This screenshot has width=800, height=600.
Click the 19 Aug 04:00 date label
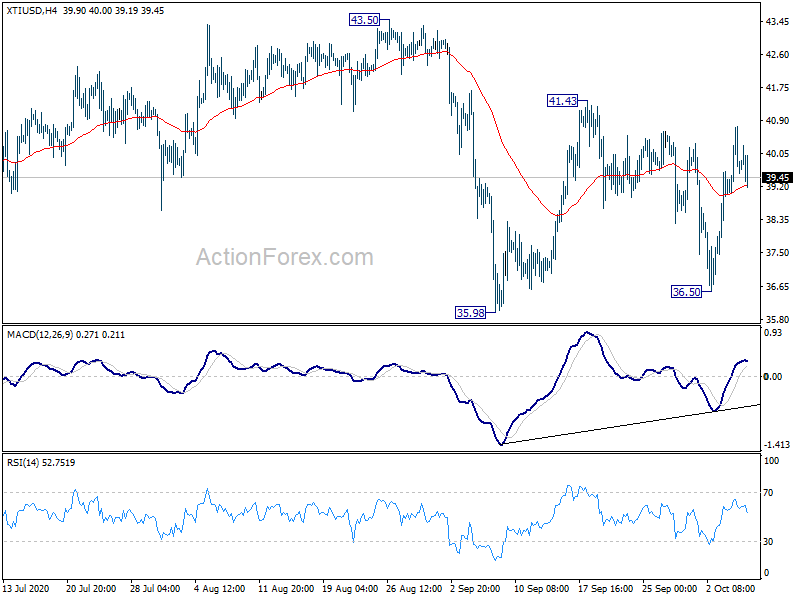pos(350,588)
